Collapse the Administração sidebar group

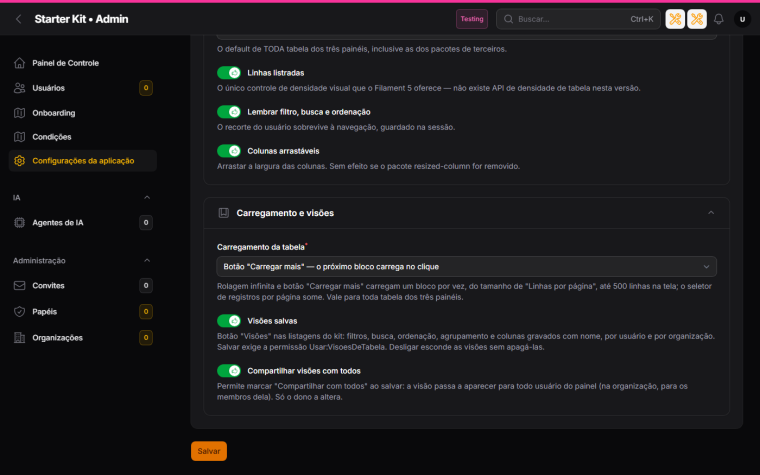(x=147, y=260)
